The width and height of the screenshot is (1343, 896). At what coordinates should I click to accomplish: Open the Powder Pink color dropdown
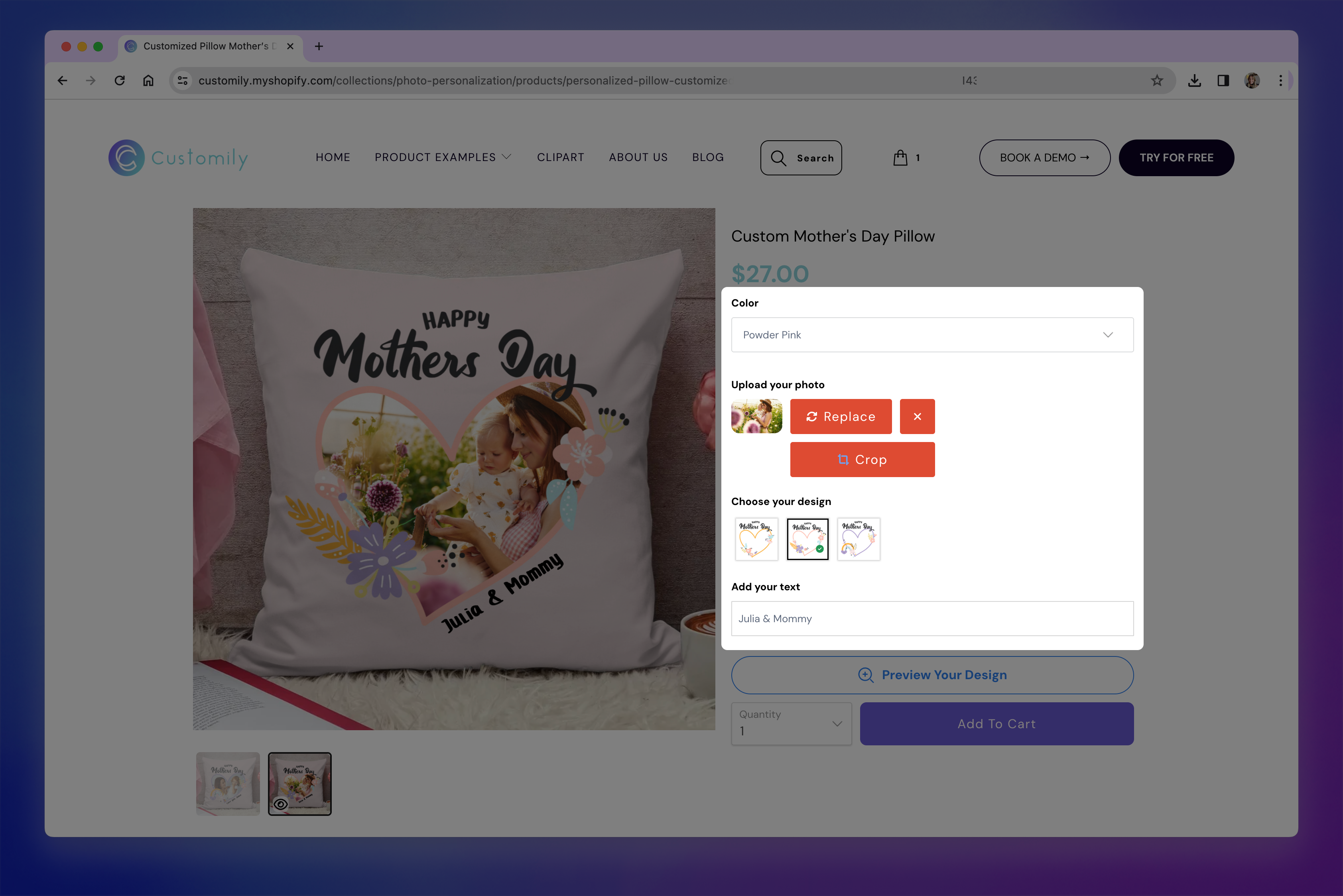[x=932, y=335]
